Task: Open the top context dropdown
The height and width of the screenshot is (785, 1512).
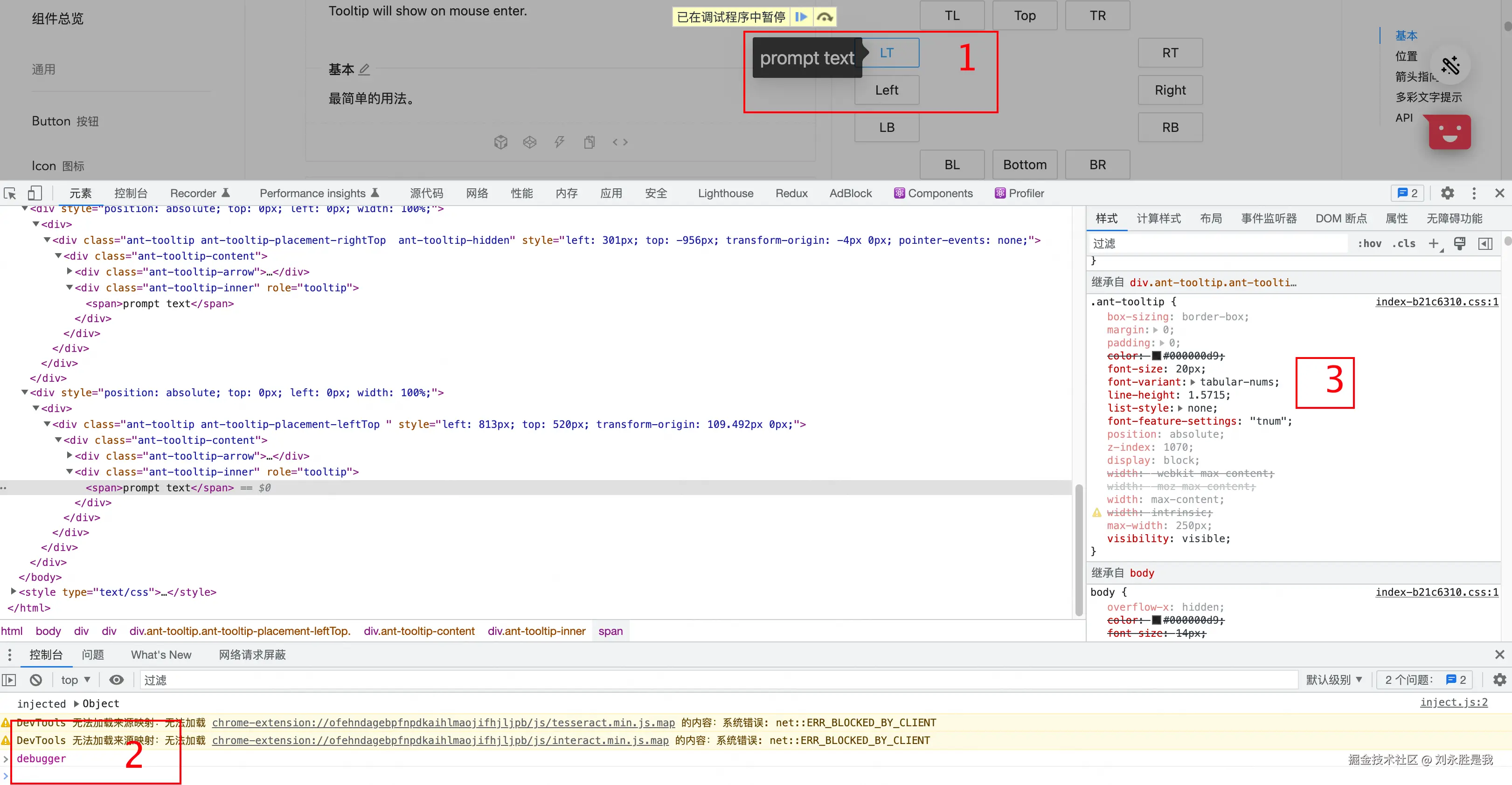Action: pyautogui.click(x=76, y=679)
